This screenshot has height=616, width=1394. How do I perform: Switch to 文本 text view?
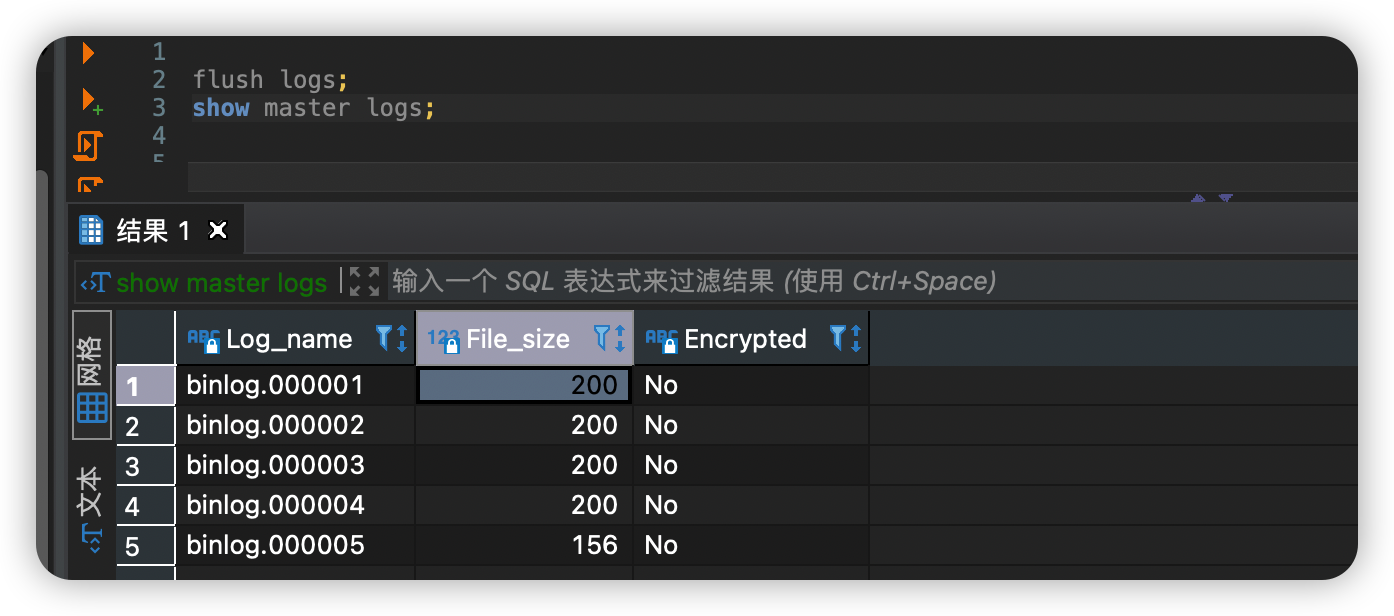coord(91,508)
